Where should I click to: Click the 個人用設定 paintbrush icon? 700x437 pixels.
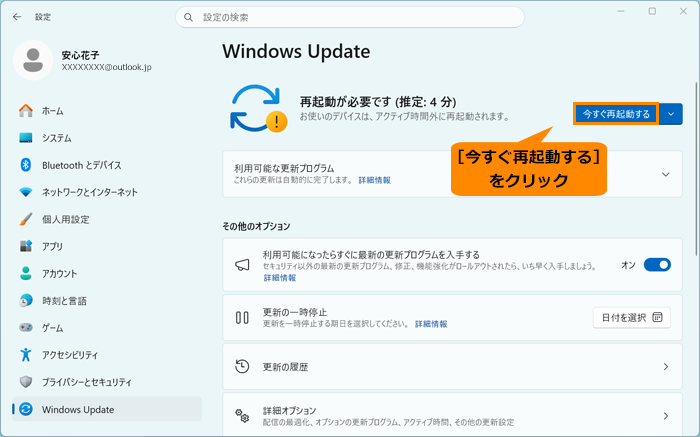(x=26, y=219)
